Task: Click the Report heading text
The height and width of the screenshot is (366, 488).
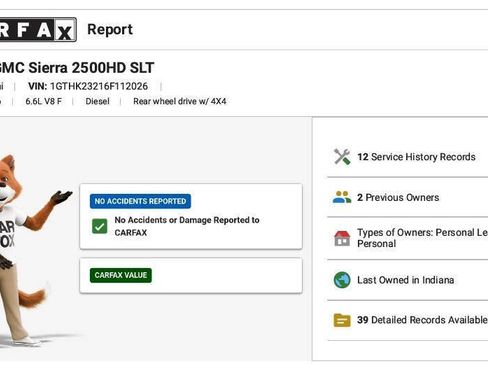Action: tap(110, 30)
